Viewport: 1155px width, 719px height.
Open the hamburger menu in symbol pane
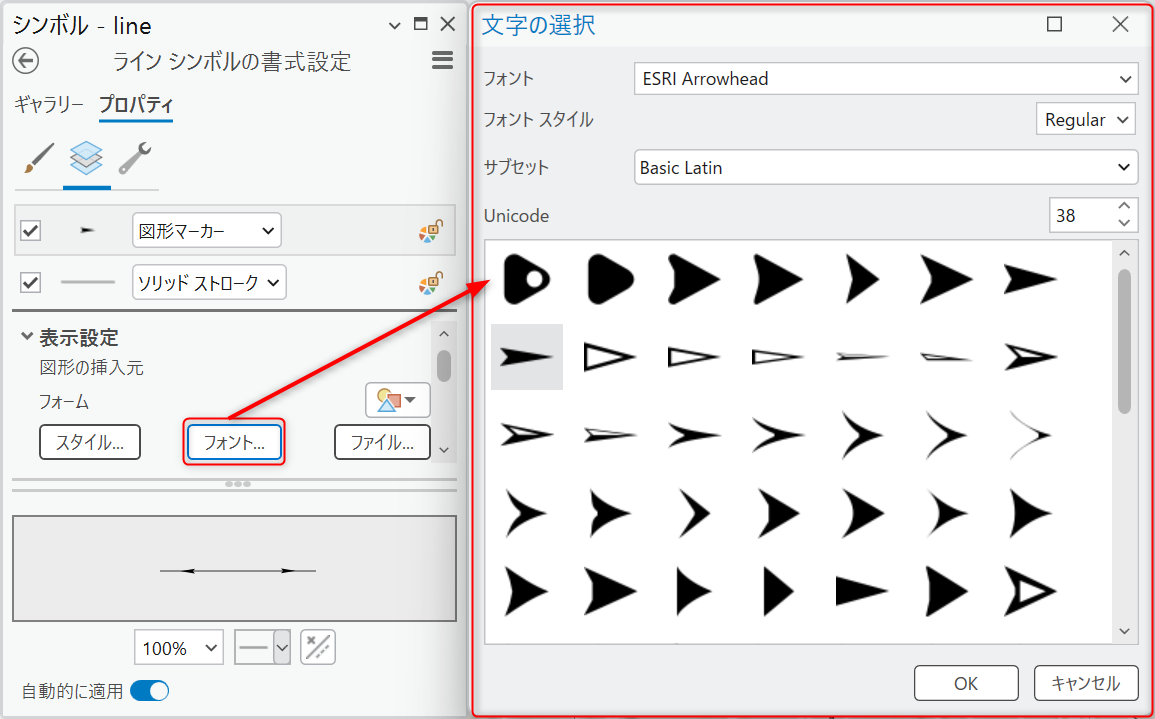(442, 61)
